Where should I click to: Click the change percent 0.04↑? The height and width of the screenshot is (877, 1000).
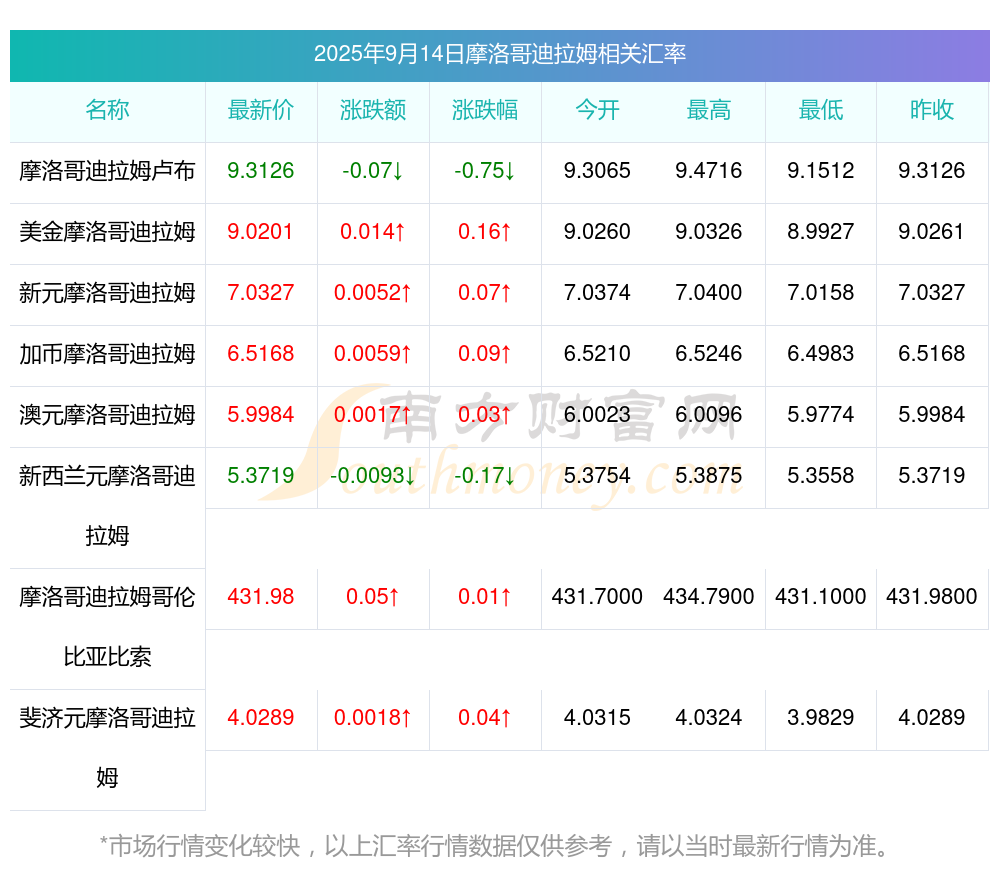tap(485, 718)
